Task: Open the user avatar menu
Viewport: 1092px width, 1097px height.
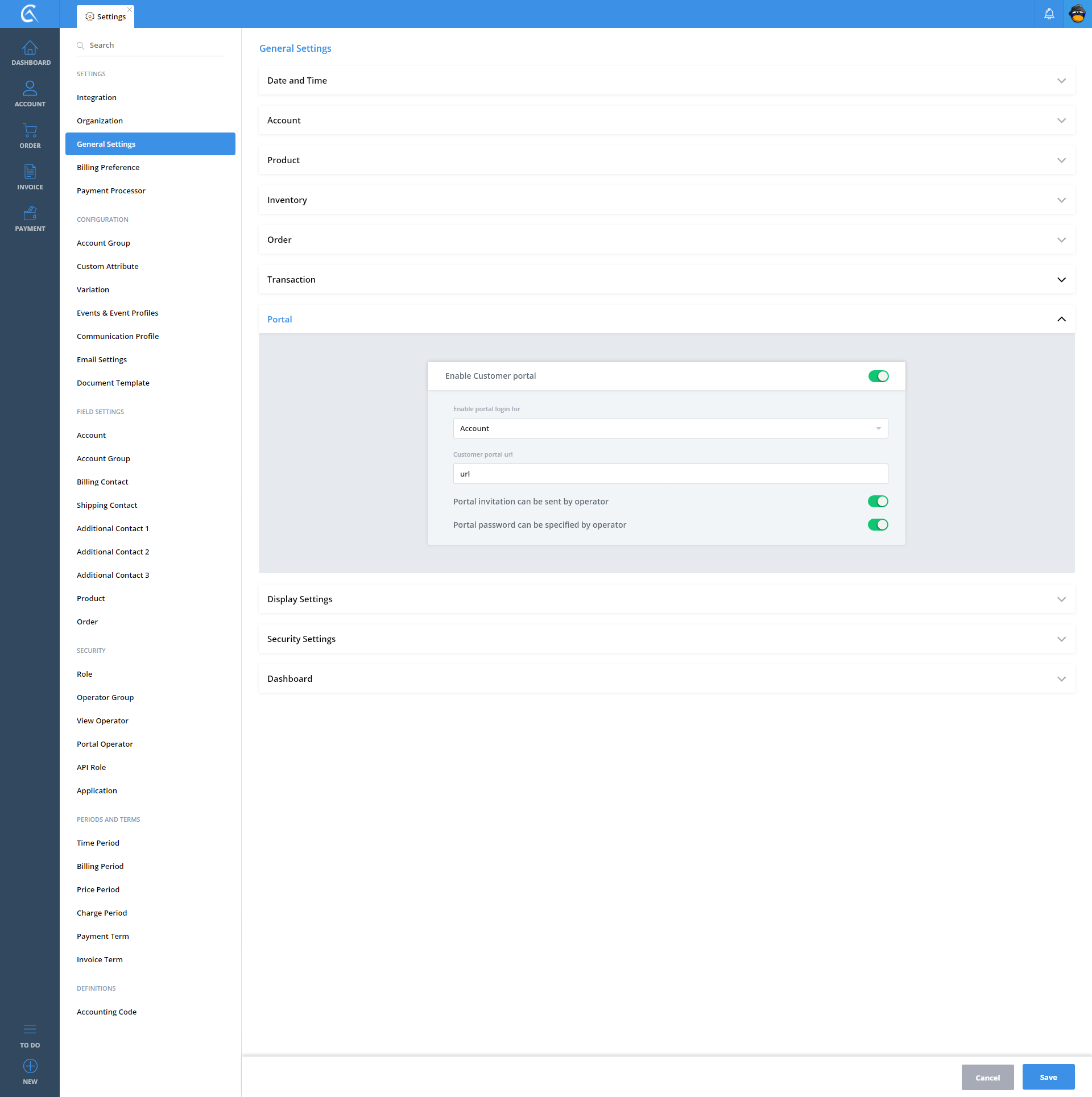Action: 1077,14
